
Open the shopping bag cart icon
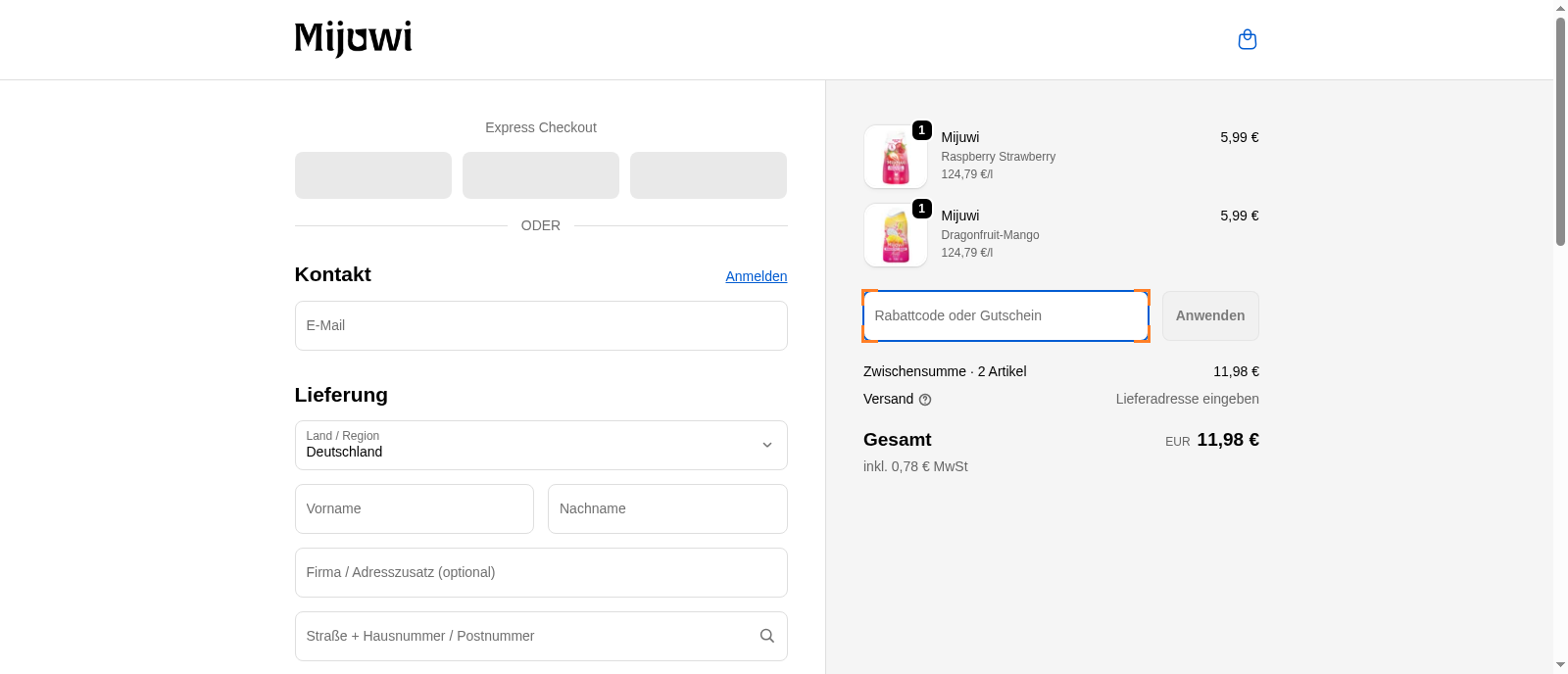1248,39
